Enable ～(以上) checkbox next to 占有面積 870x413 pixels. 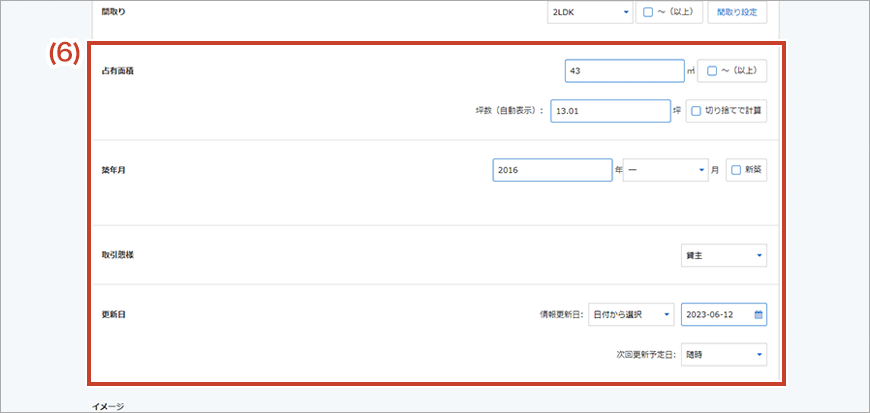tap(712, 71)
